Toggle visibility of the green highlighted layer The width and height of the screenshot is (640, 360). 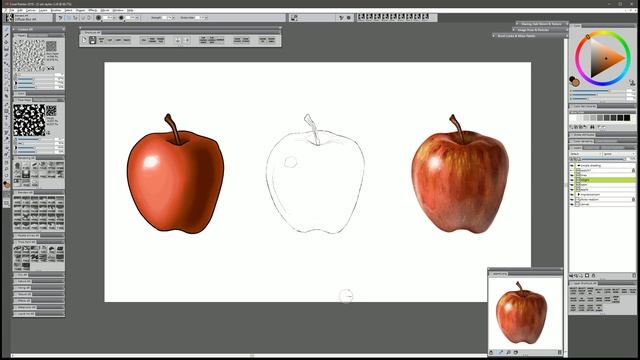572,180
